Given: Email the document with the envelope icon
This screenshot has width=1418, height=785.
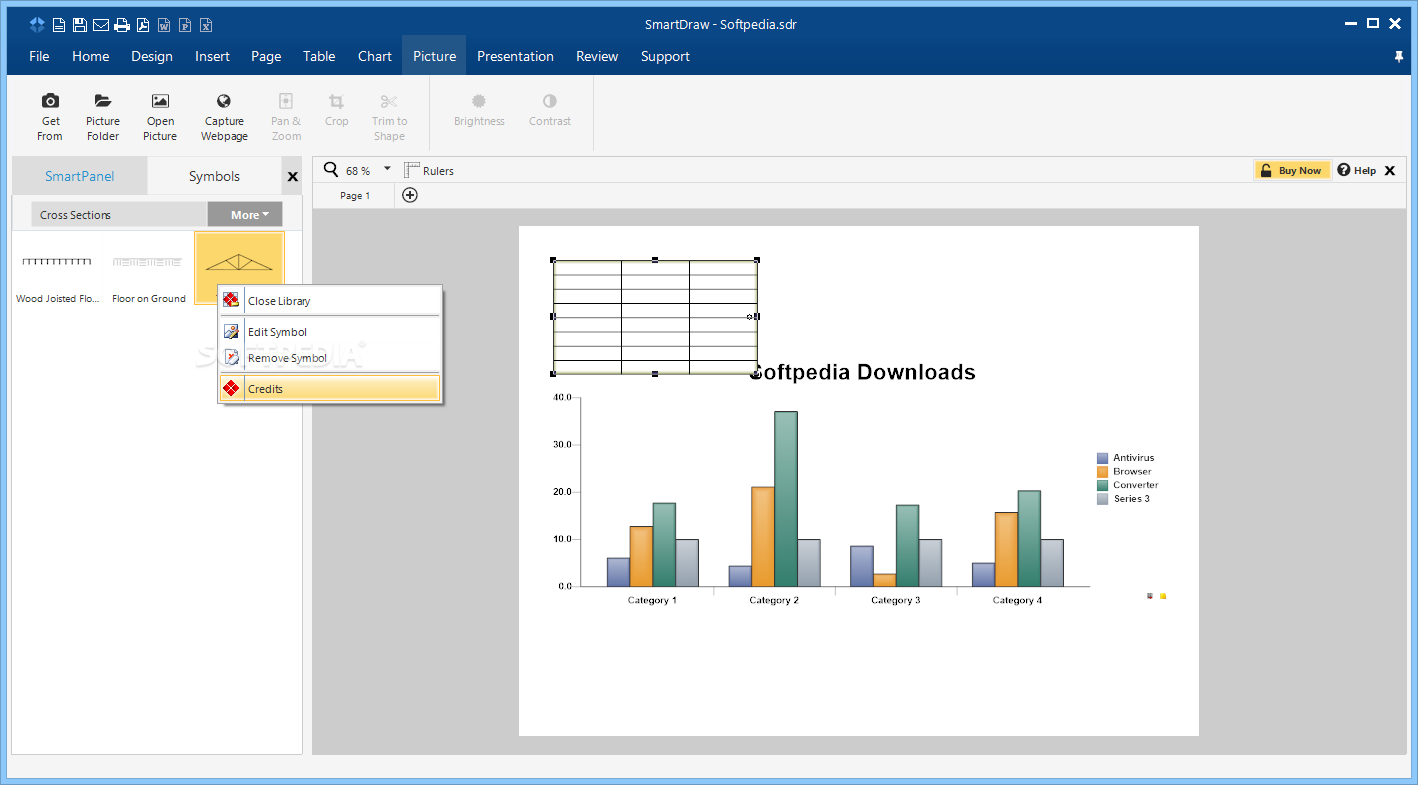Looking at the screenshot, I should (x=101, y=25).
